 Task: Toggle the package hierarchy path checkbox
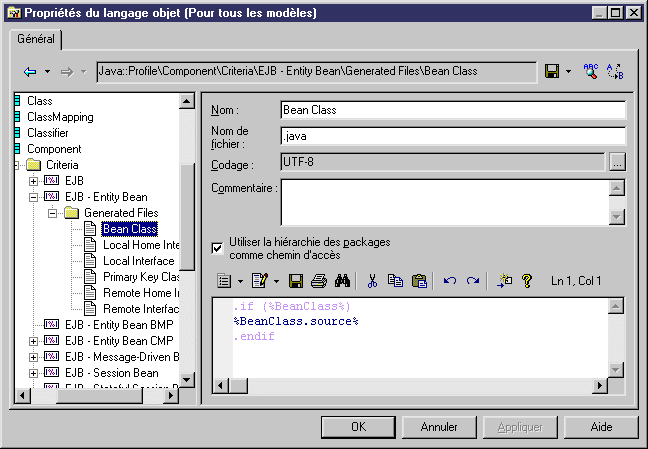(x=218, y=247)
